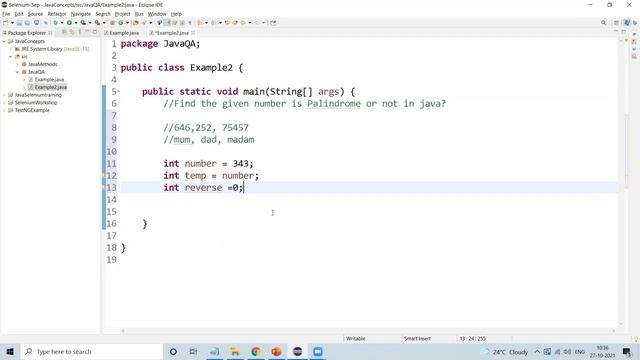
Task: Expand the JRE System Library node
Action: (11, 49)
